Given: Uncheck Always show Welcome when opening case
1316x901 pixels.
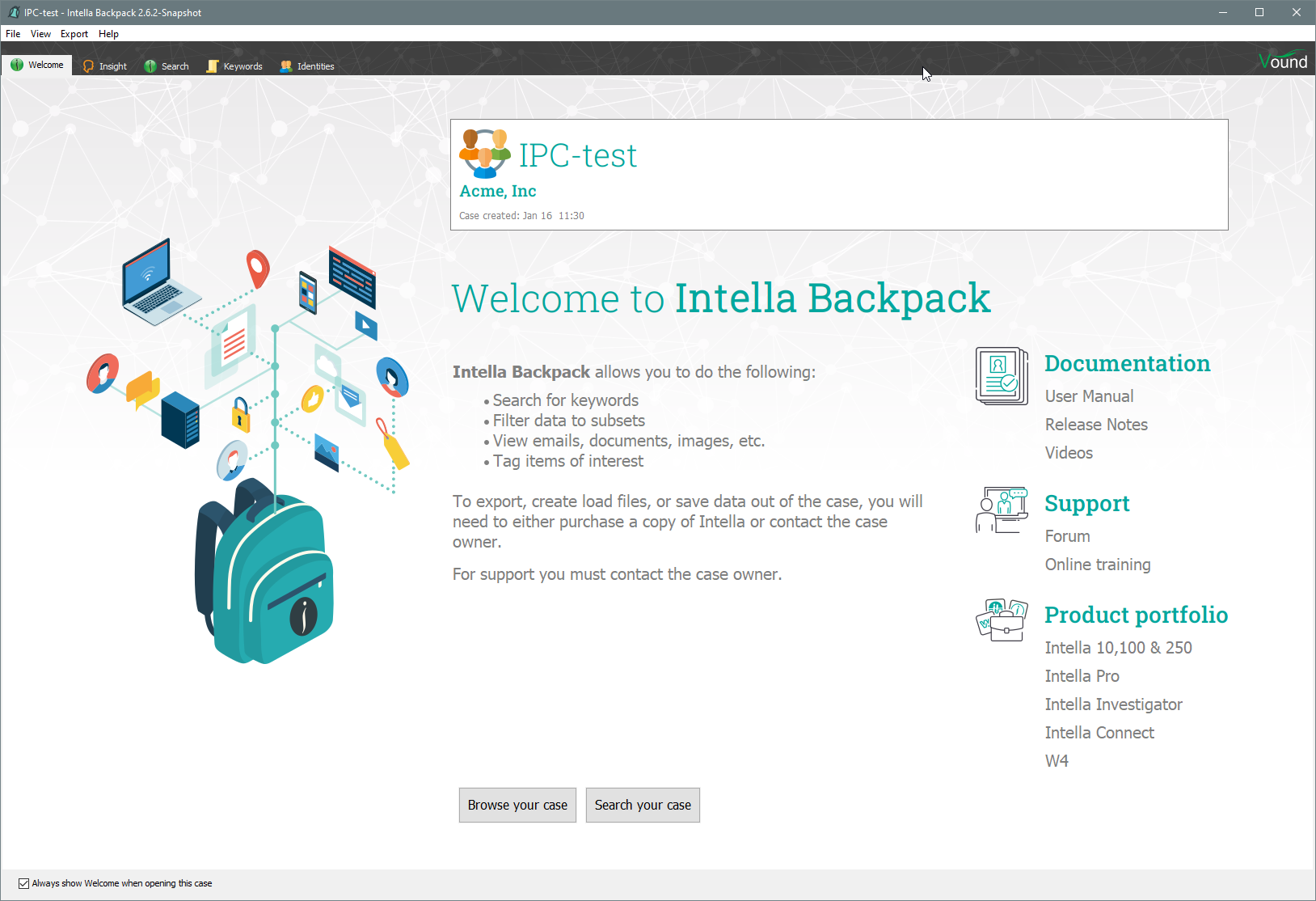Looking at the screenshot, I should (x=24, y=883).
